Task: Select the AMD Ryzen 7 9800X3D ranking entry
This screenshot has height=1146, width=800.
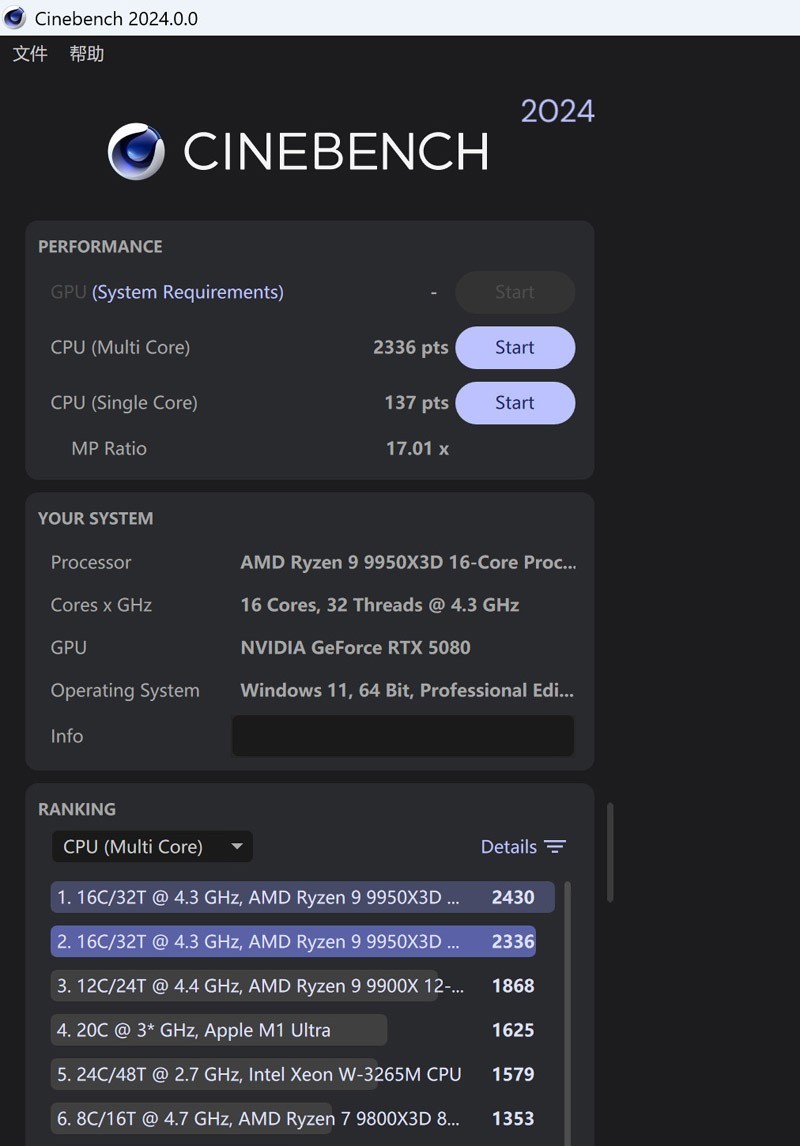Action: pos(253,1118)
